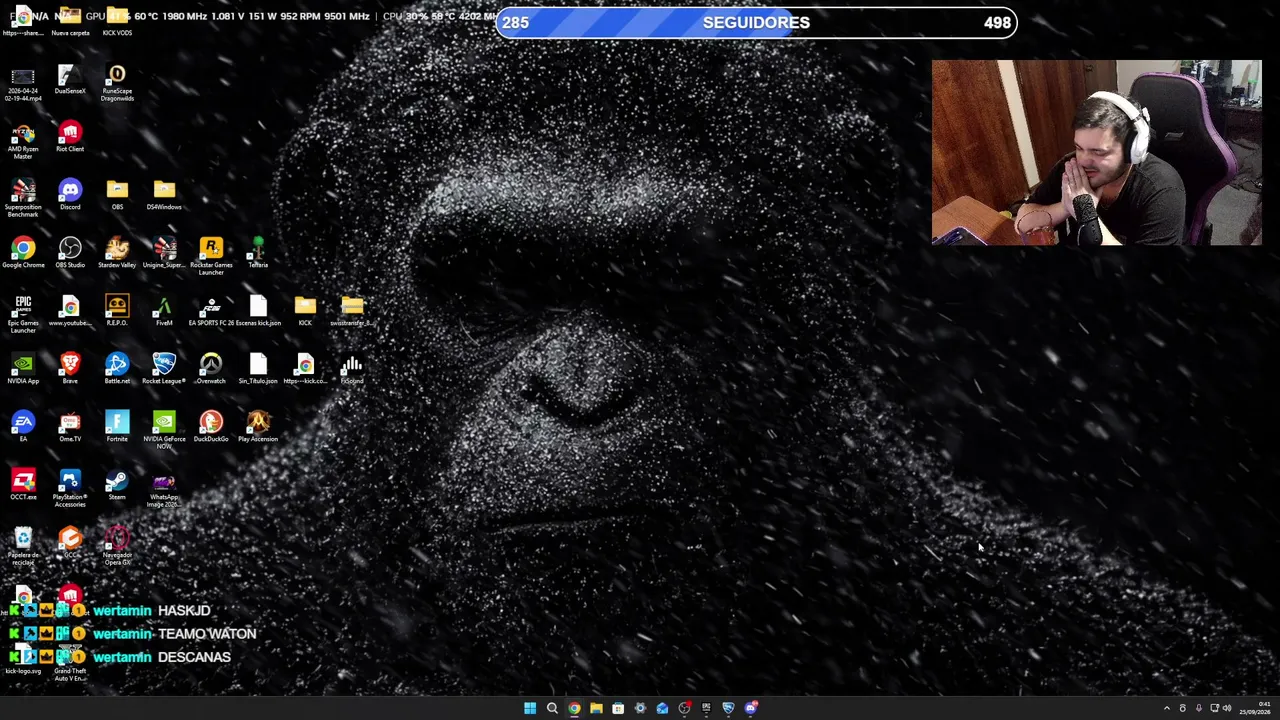This screenshot has width=1280, height=720.
Task: Select the Rocket League shortcut
Action: (x=164, y=368)
